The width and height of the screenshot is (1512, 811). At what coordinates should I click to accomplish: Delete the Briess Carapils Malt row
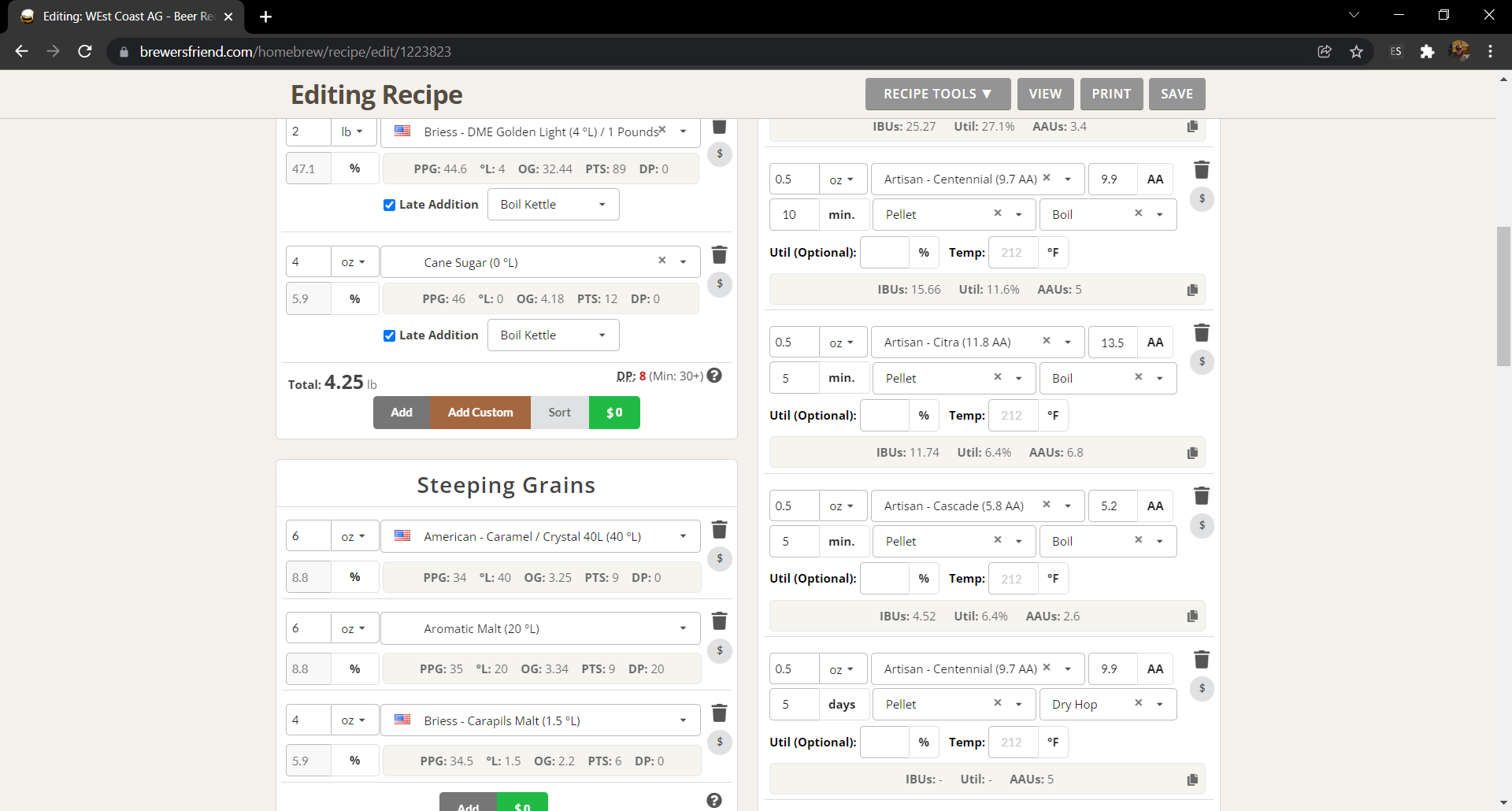coord(719,713)
